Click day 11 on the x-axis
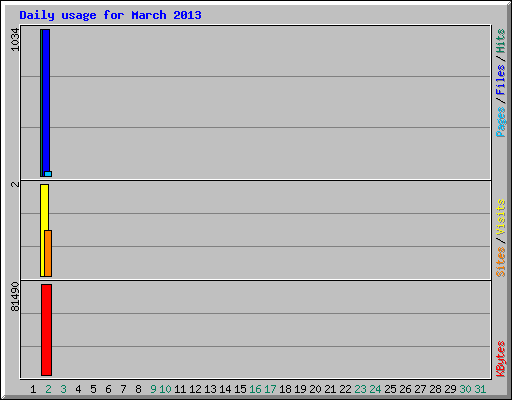This screenshot has height=400, width=512. click(x=180, y=389)
